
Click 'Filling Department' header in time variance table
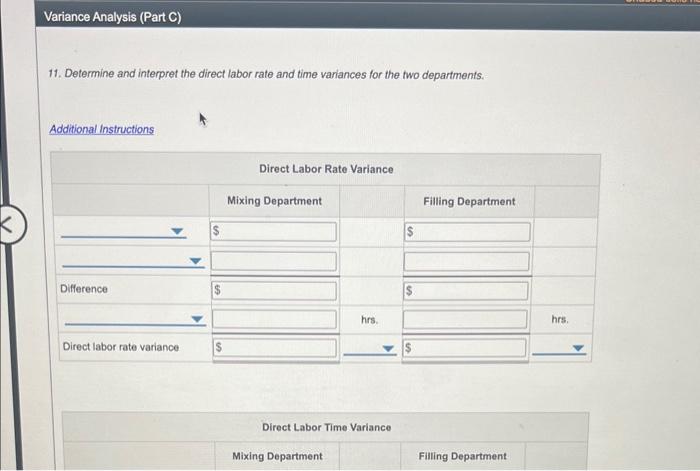coord(462,456)
